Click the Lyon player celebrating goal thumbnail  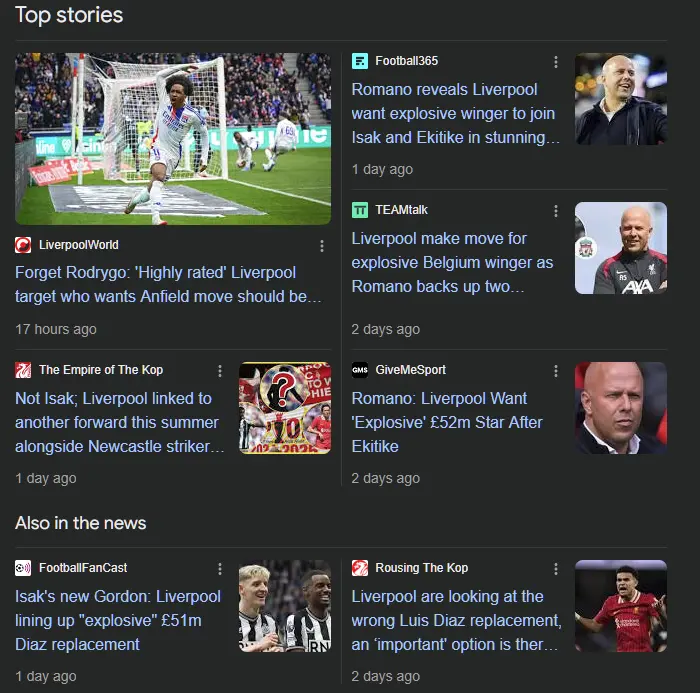(173, 138)
